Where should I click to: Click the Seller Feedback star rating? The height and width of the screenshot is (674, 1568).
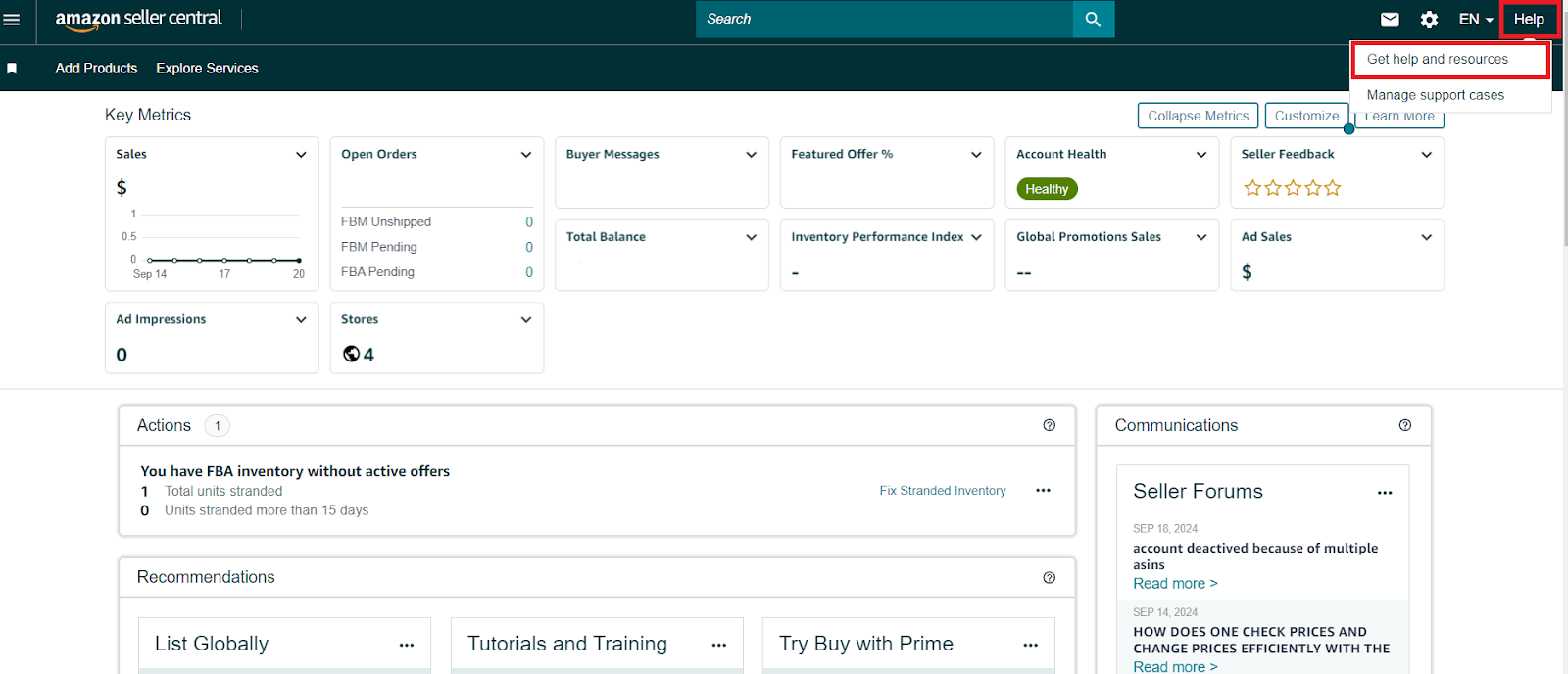[1292, 188]
